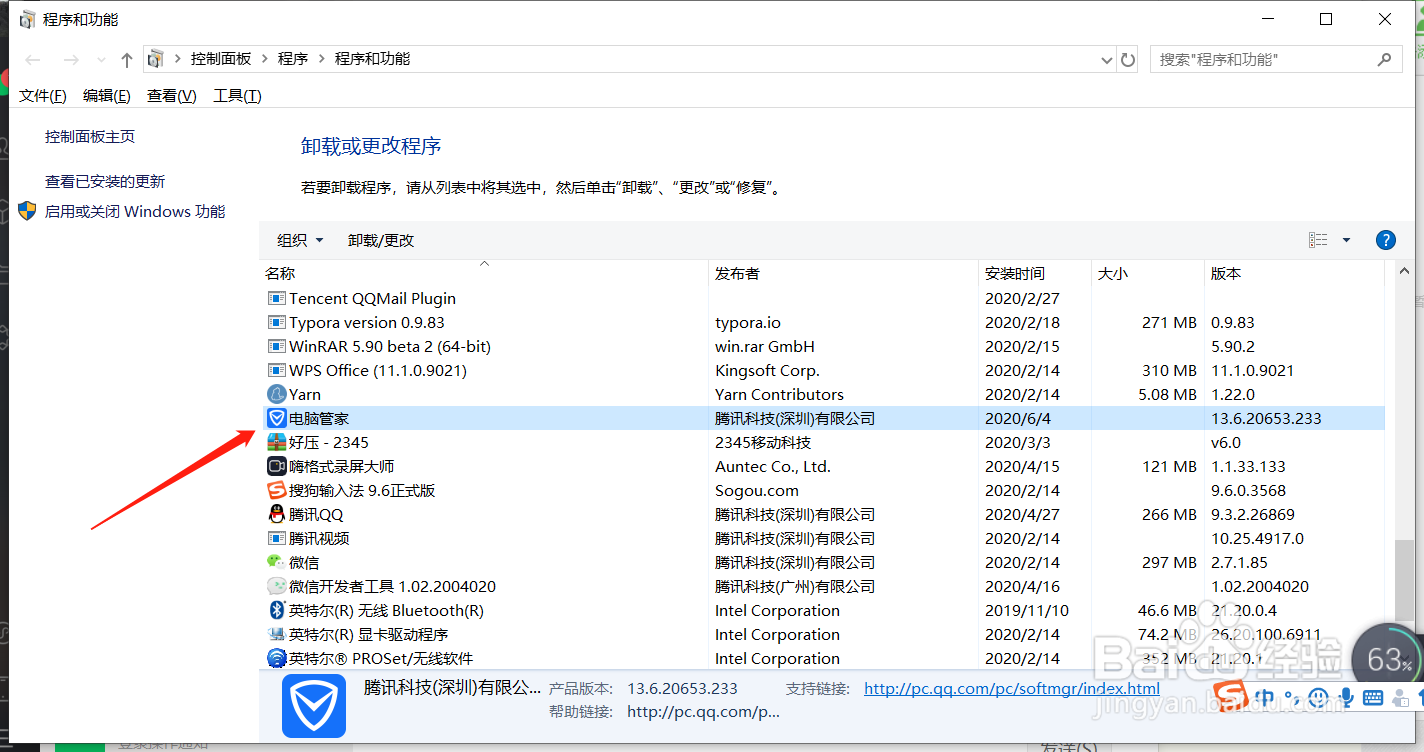Click the 英特尔 显卡驱动程序 icon
1424x752 pixels.
(x=277, y=635)
